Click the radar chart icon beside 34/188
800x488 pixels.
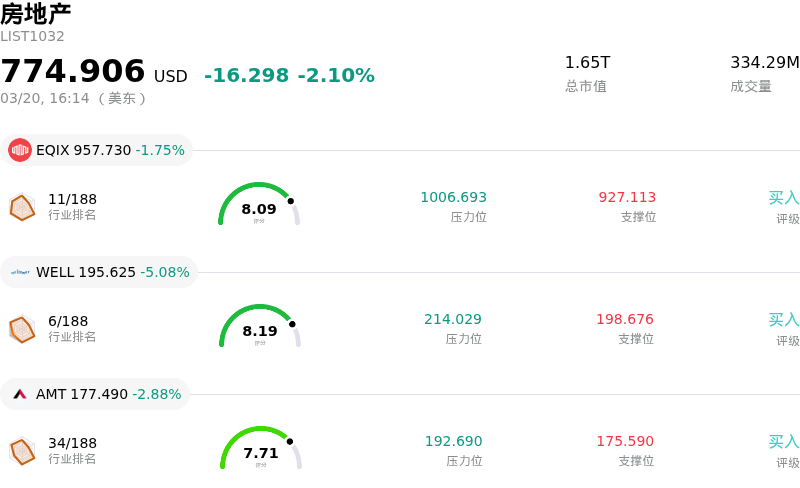point(22,451)
